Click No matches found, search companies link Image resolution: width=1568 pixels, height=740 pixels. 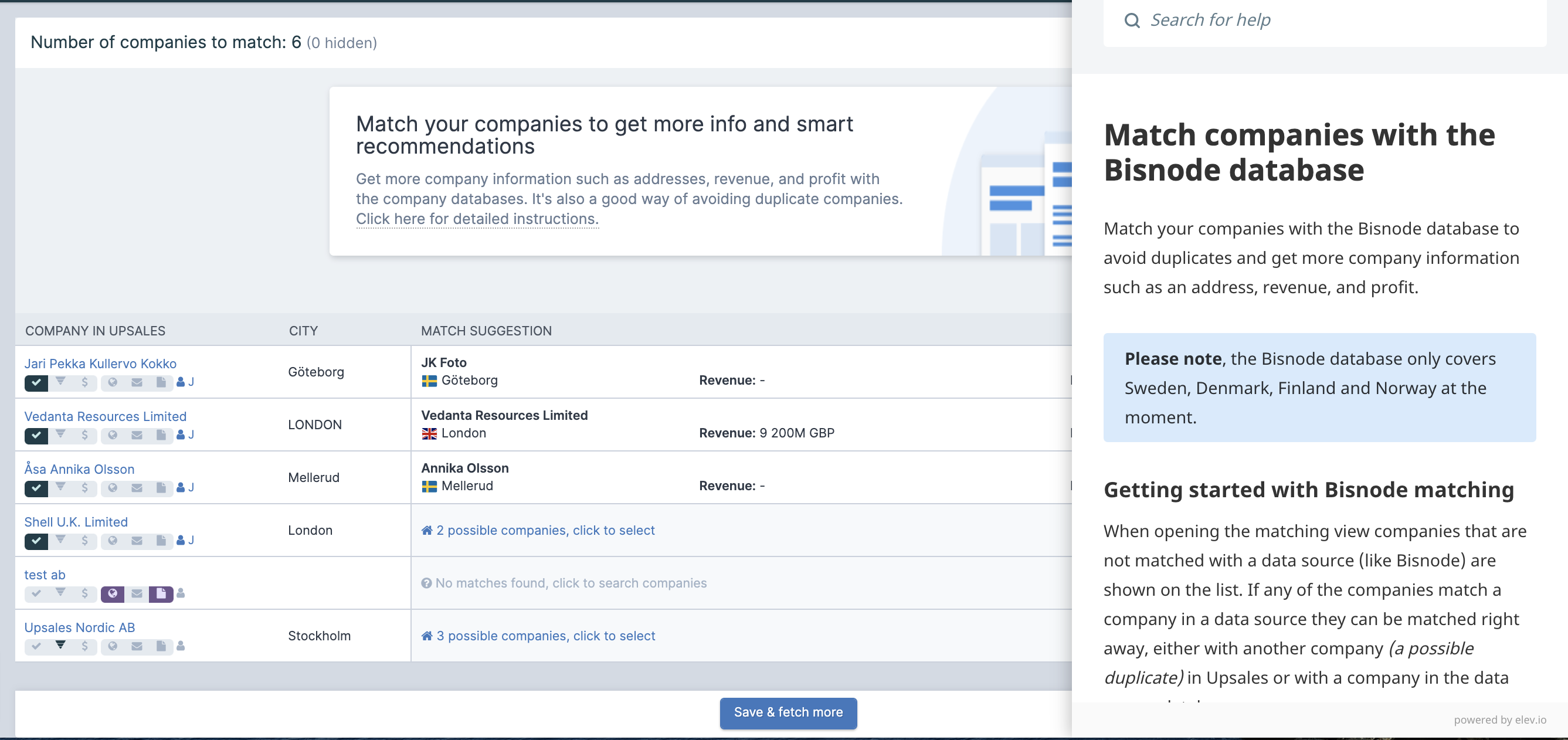[564, 583]
